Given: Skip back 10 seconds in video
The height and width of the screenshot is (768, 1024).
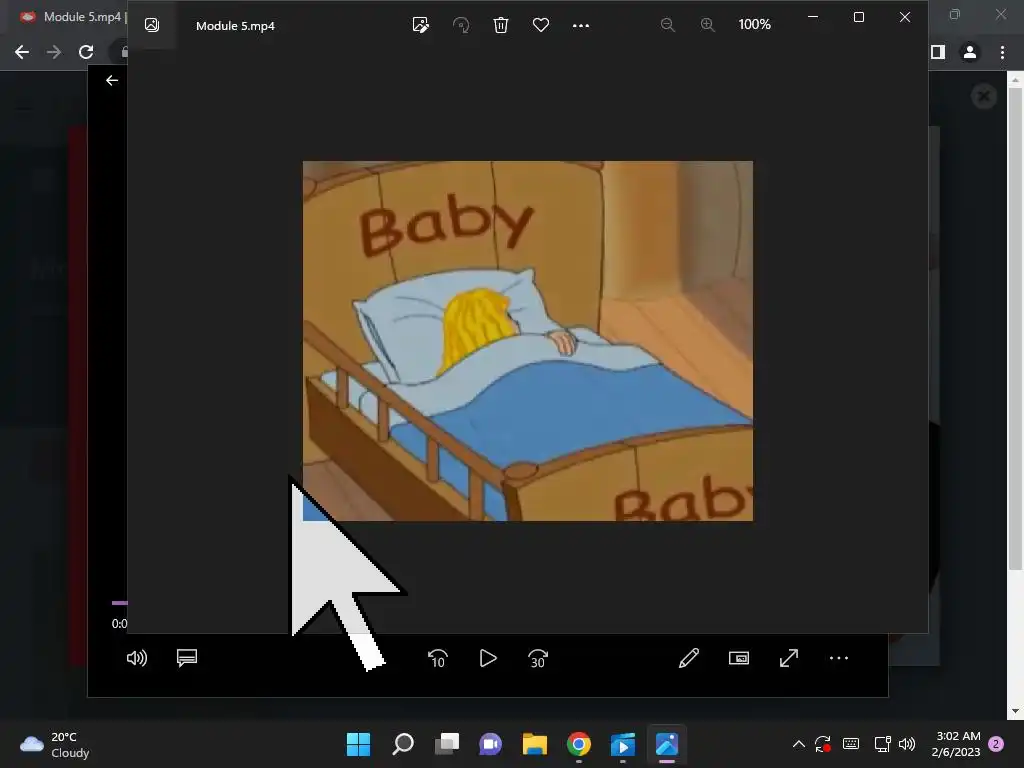Looking at the screenshot, I should (x=438, y=658).
